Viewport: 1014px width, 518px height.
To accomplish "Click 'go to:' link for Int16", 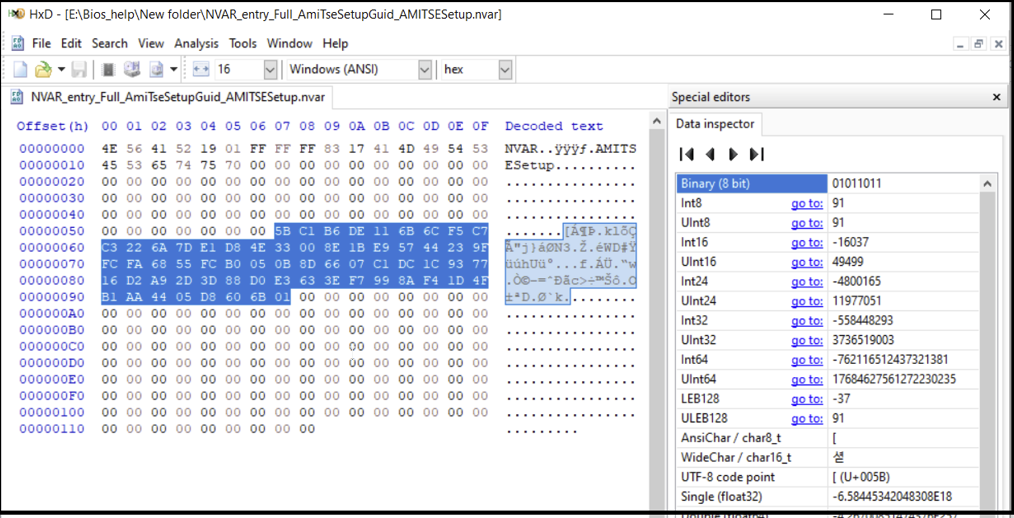I will [807, 242].
